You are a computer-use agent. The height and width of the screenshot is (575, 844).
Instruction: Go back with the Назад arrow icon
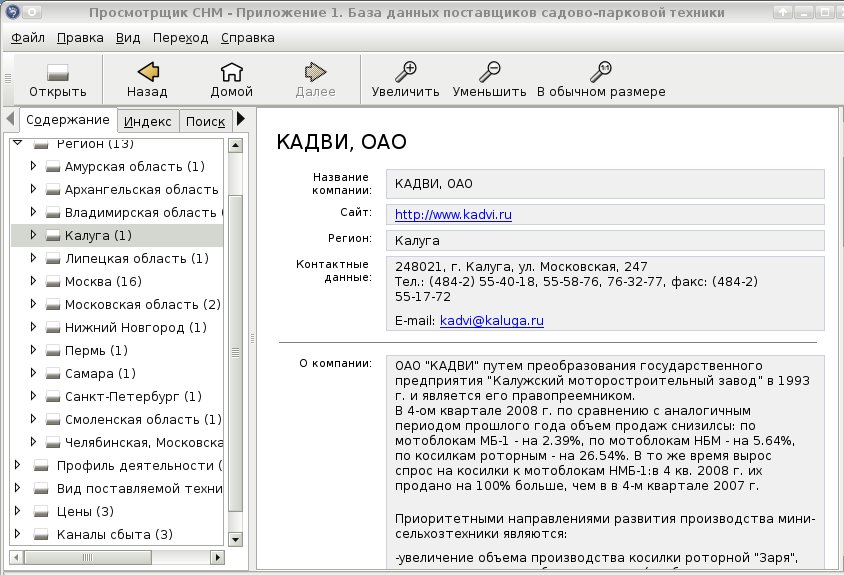[148, 72]
